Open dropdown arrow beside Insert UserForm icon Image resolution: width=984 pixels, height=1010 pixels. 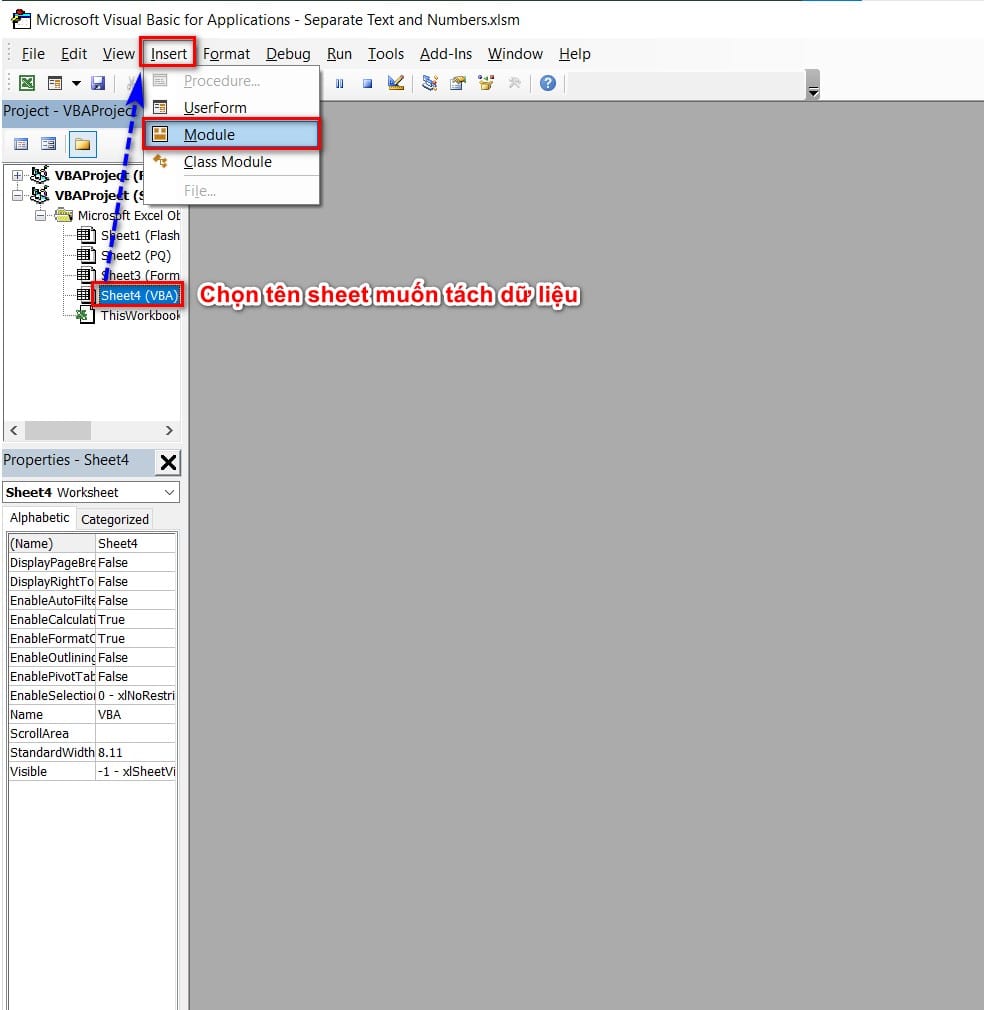click(75, 83)
